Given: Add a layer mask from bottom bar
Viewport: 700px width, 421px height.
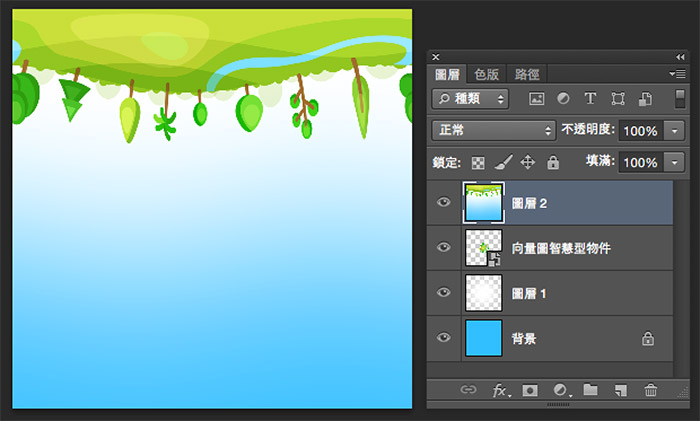Looking at the screenshot, I should point(530,390).
